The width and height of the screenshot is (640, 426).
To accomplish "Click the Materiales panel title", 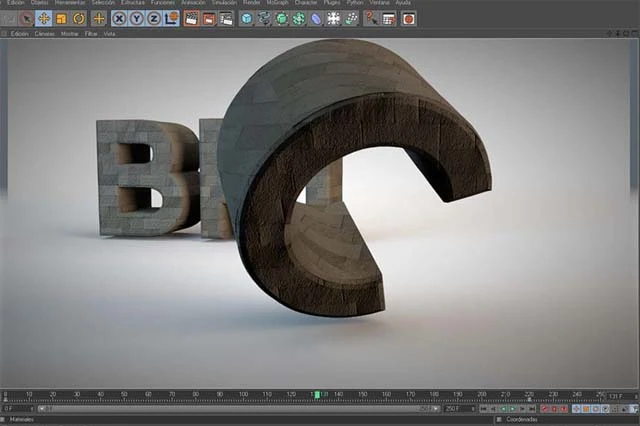I will pyautogui.click(x=22, y=419).
